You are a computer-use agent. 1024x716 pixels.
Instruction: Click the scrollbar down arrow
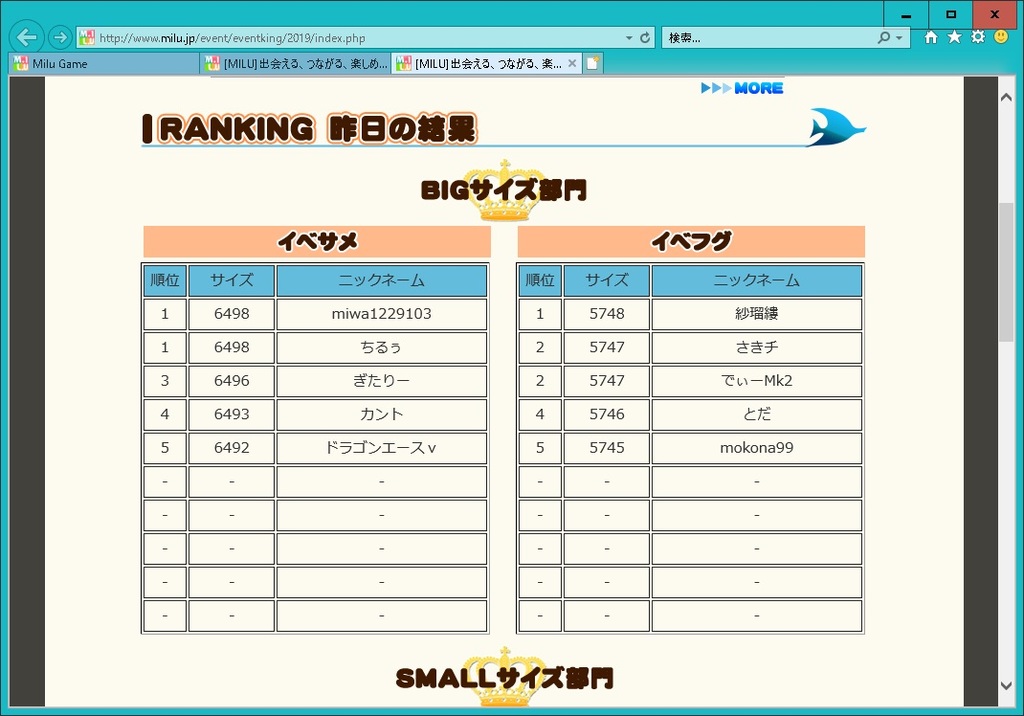[x=1006, y=685]
